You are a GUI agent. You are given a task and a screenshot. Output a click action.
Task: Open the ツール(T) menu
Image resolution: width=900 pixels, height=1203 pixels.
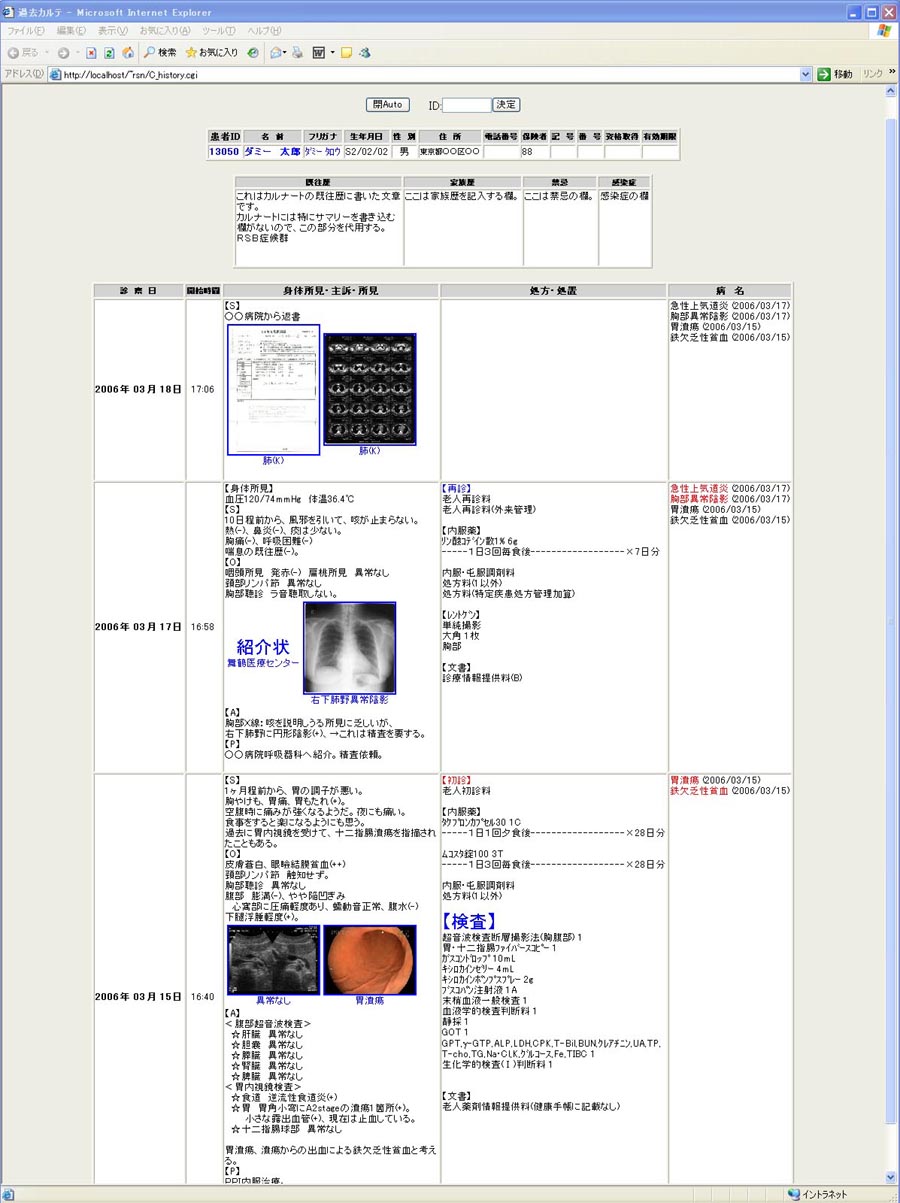219,31
